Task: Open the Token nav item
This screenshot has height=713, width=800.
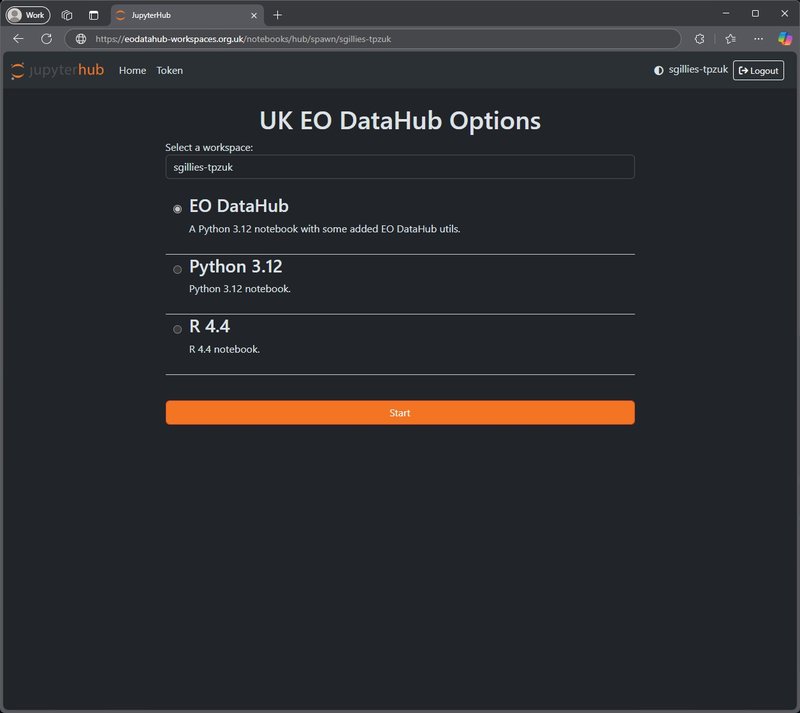Action: tap(169, 70)
